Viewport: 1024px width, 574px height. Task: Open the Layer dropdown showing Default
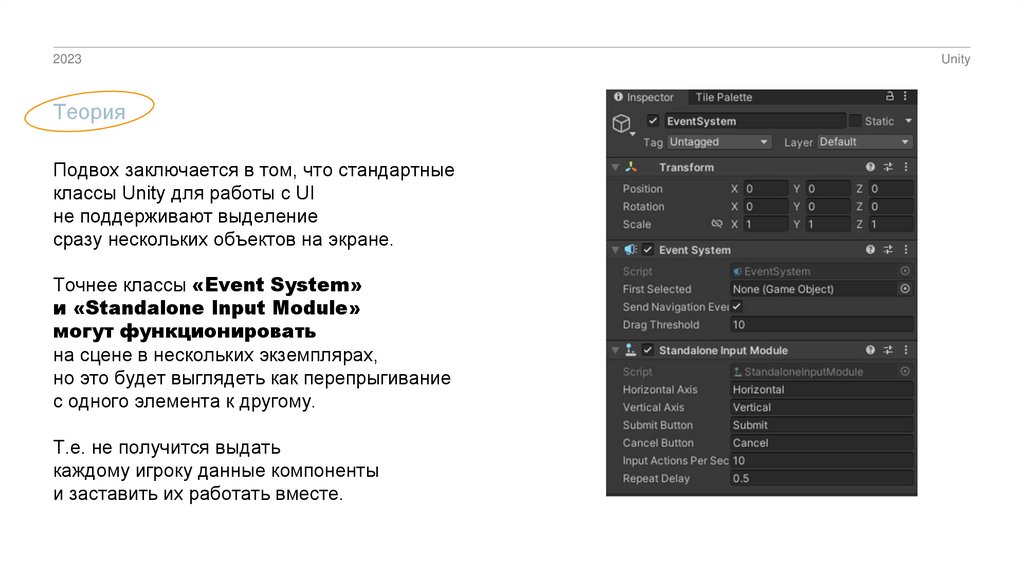click(x=864, y=142)
